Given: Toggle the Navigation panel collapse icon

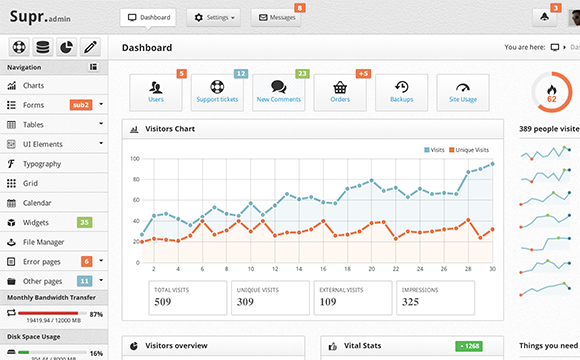Looking at the screenshot, I should (x=93, y=67).
